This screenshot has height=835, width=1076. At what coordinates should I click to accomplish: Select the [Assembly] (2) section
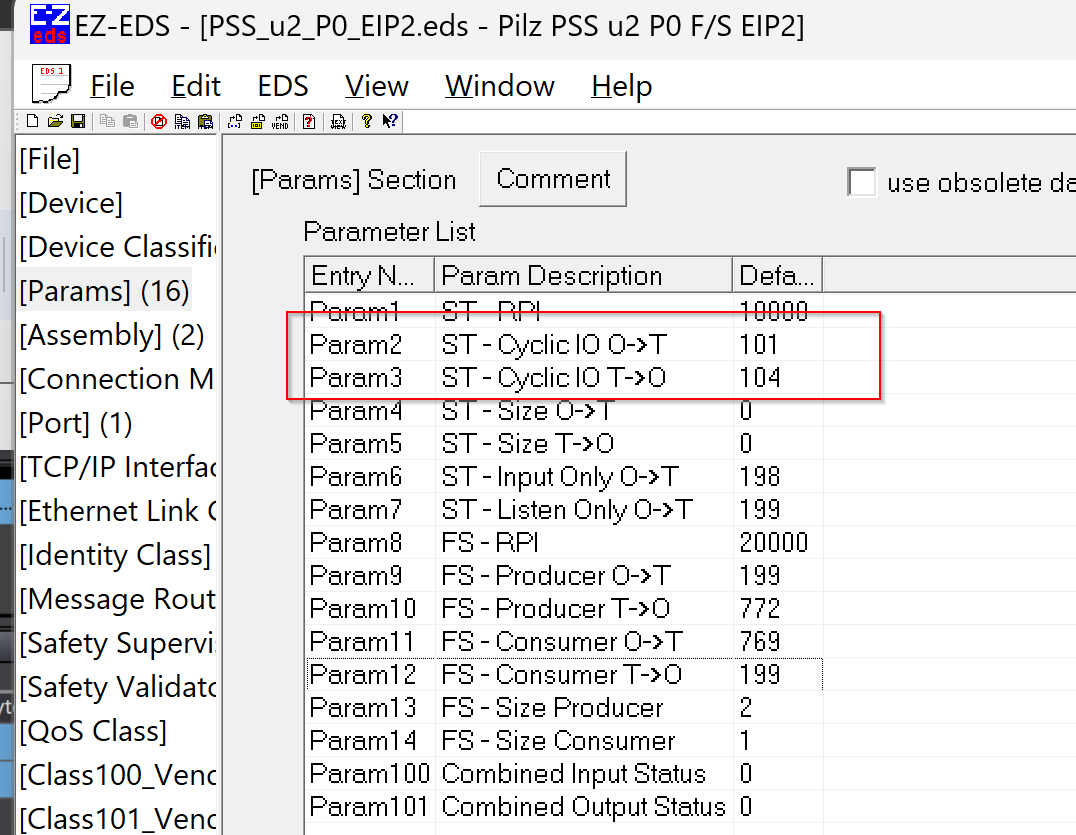pos(112,336)
